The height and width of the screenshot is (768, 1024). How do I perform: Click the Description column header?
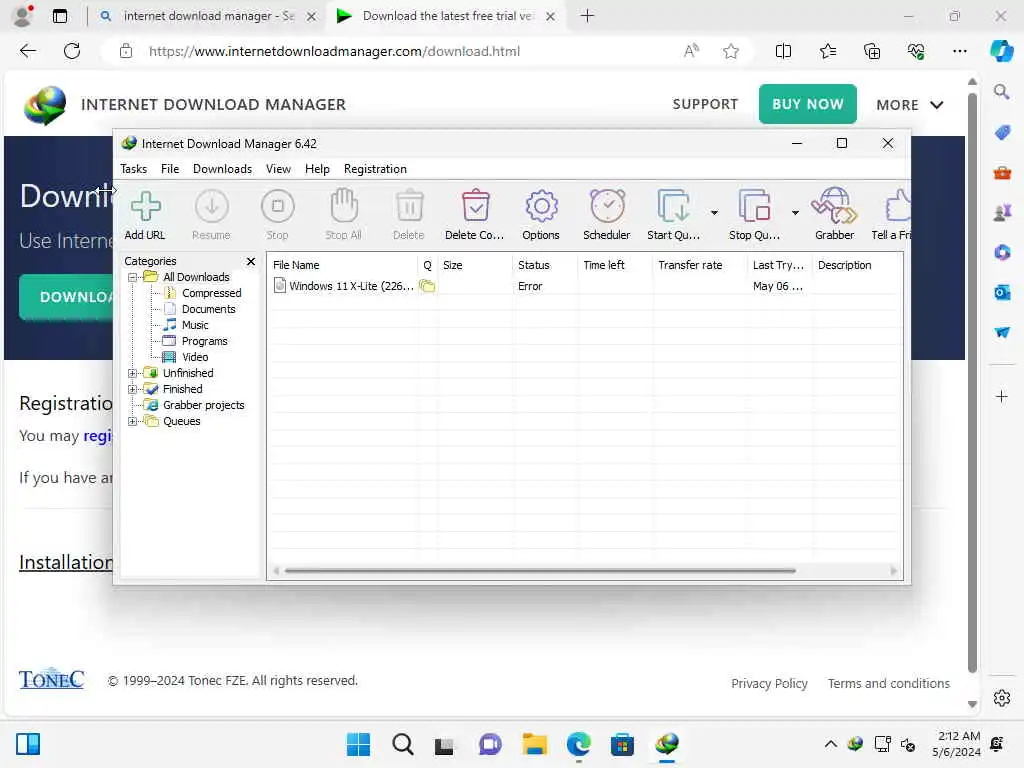pos(857,265)
